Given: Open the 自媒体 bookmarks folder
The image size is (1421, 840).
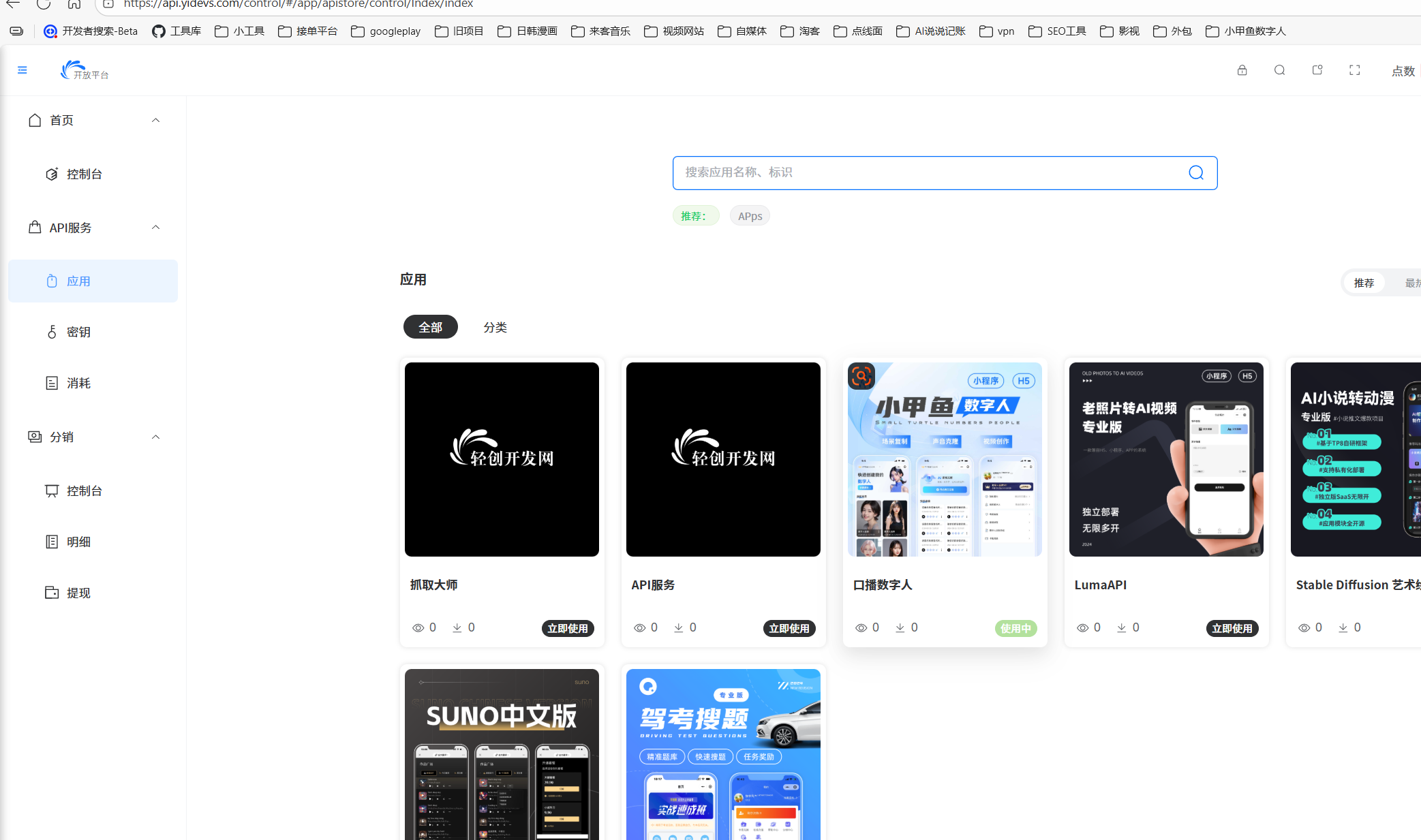Looking at the screenshot, I should pyautogui.click(x=742, y=31).
